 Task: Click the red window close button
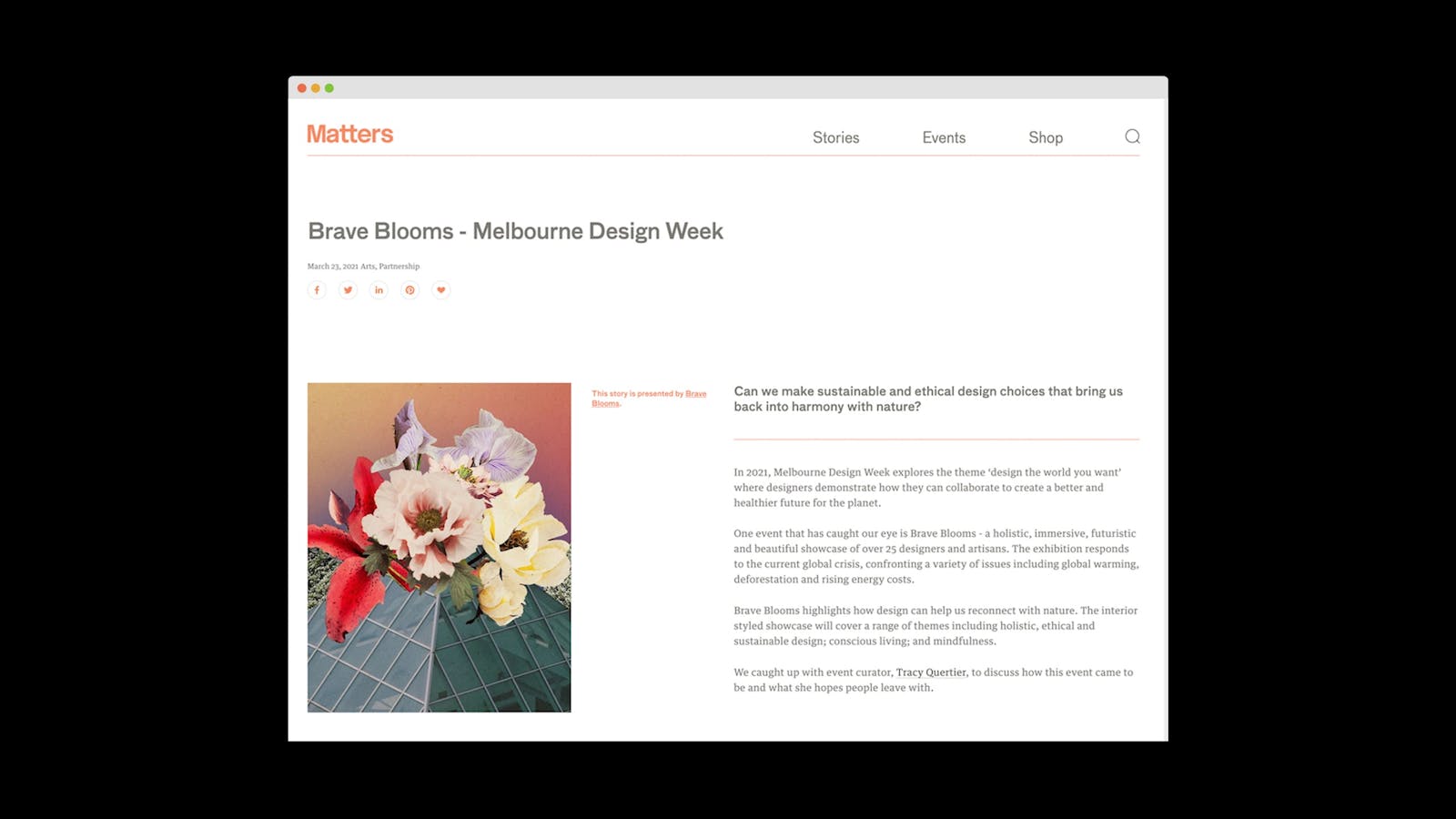click(302, 88)
